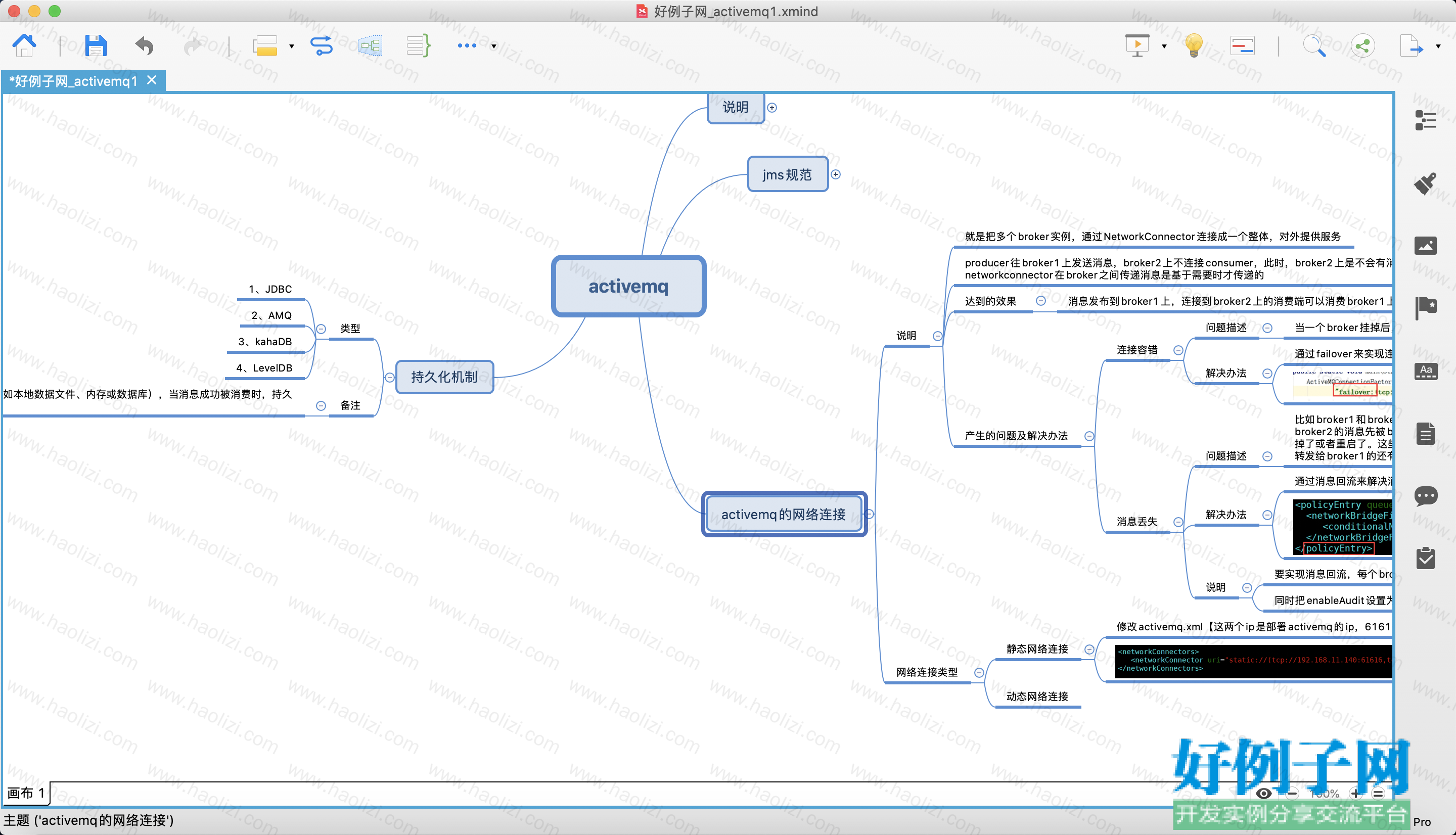Open the presentation mode dropdown arrow
1456x835 pixels.
click(1164, 46)
